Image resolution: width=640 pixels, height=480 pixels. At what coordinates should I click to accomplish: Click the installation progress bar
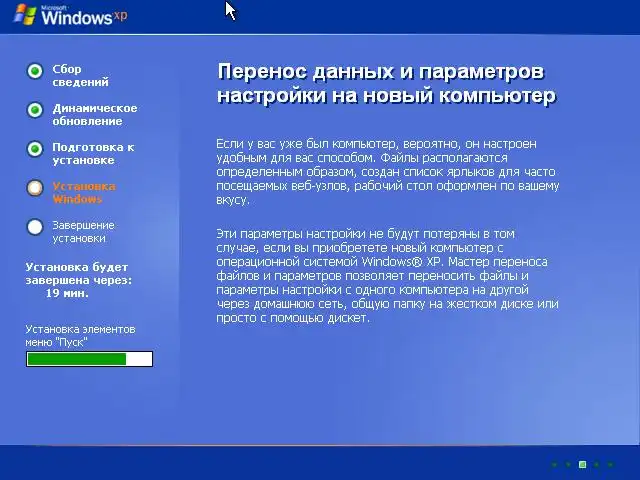pyautogui.click(x=89, y=359)
